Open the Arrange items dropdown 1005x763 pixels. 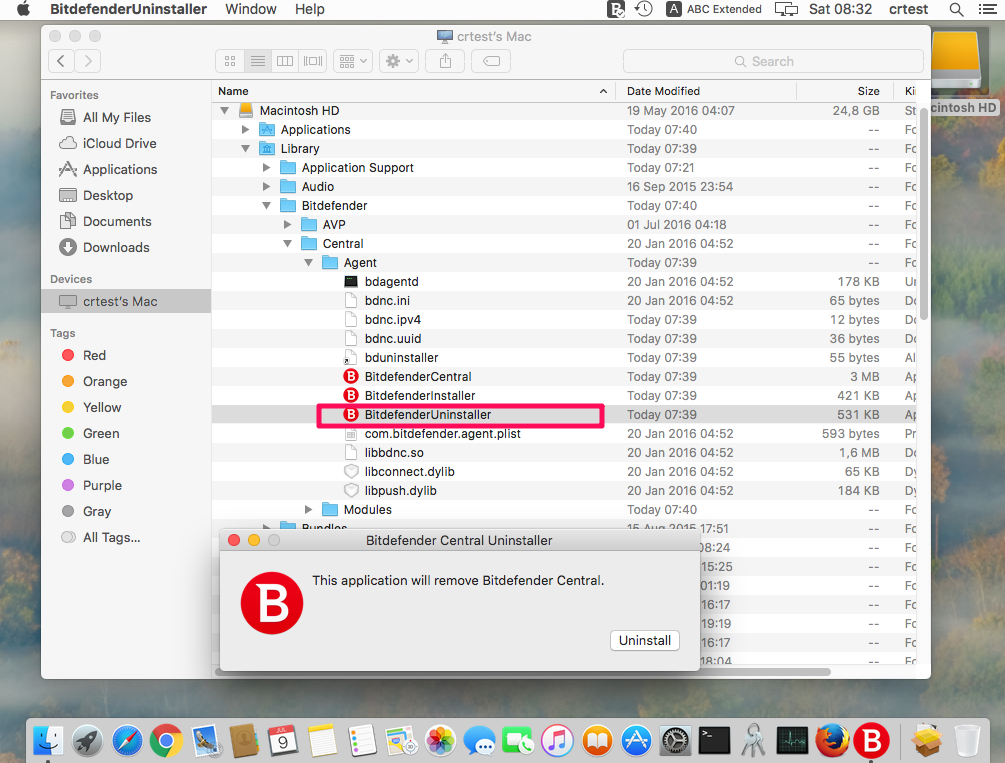pyautogui.click(x=353, y=61)
